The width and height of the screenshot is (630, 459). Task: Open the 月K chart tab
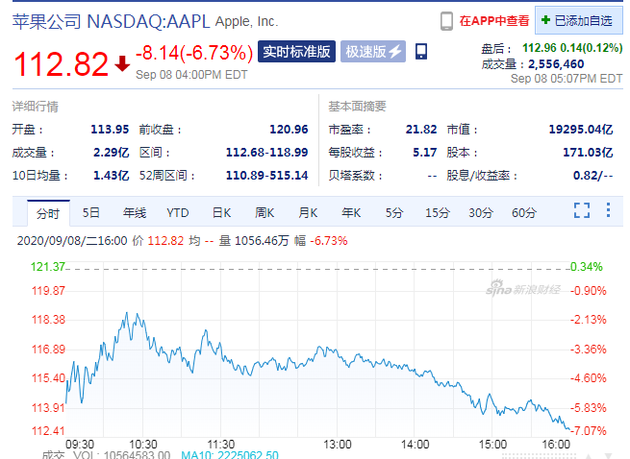point(308,213)
